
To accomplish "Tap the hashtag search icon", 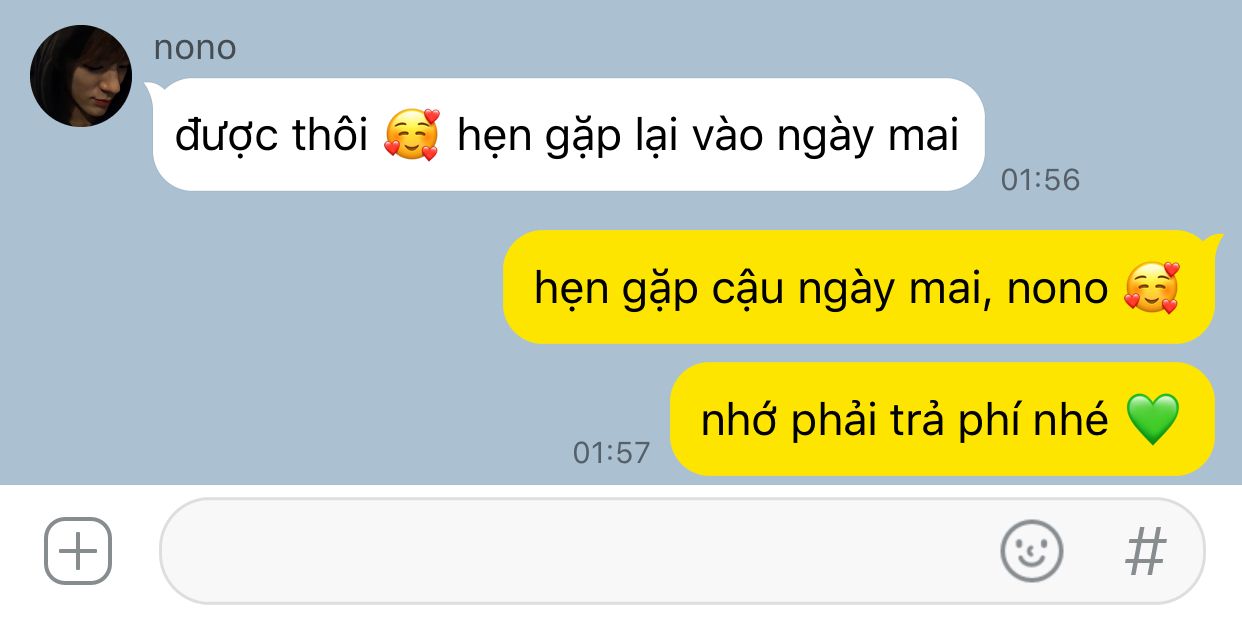I will (1146, 551).
